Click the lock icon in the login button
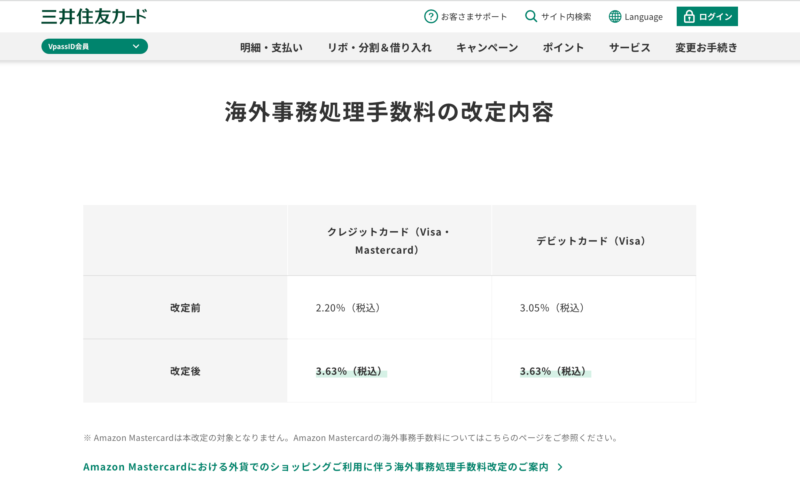This screenshot has width=800, height=491. point(688,16)
